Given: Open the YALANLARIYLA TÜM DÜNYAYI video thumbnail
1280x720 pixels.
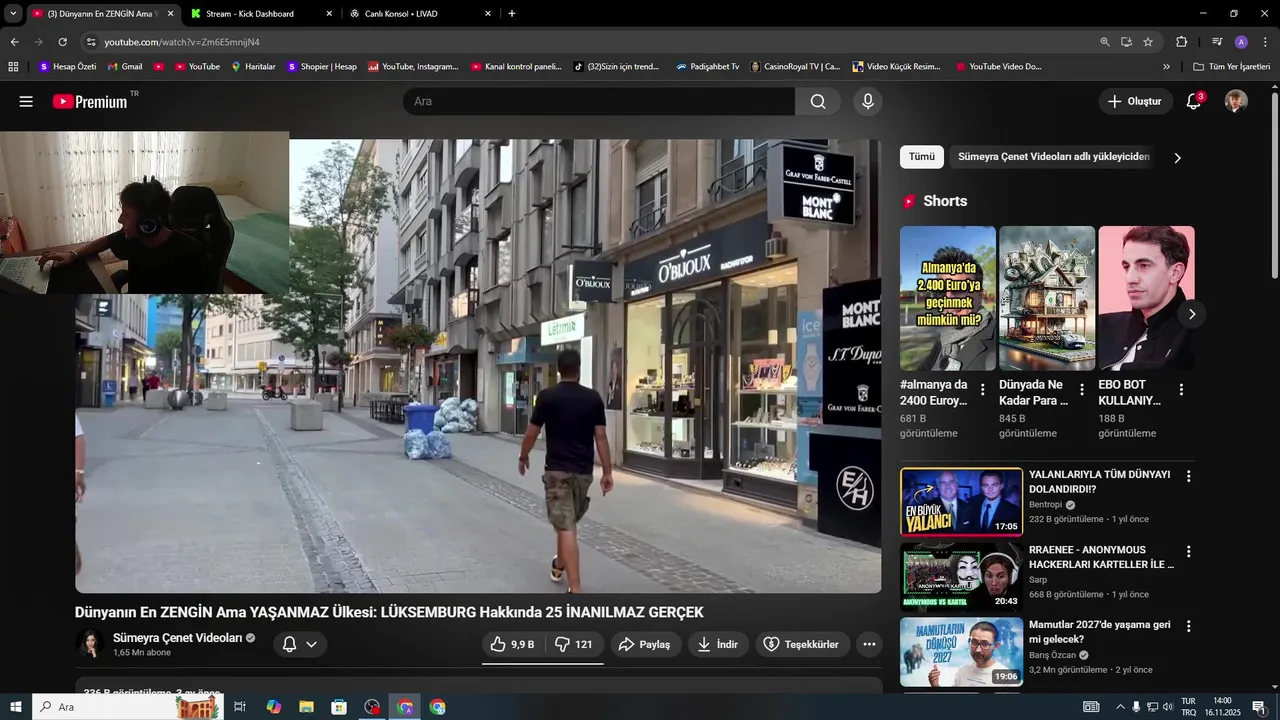Looking at the screenshot, I should tap(961, 502).
